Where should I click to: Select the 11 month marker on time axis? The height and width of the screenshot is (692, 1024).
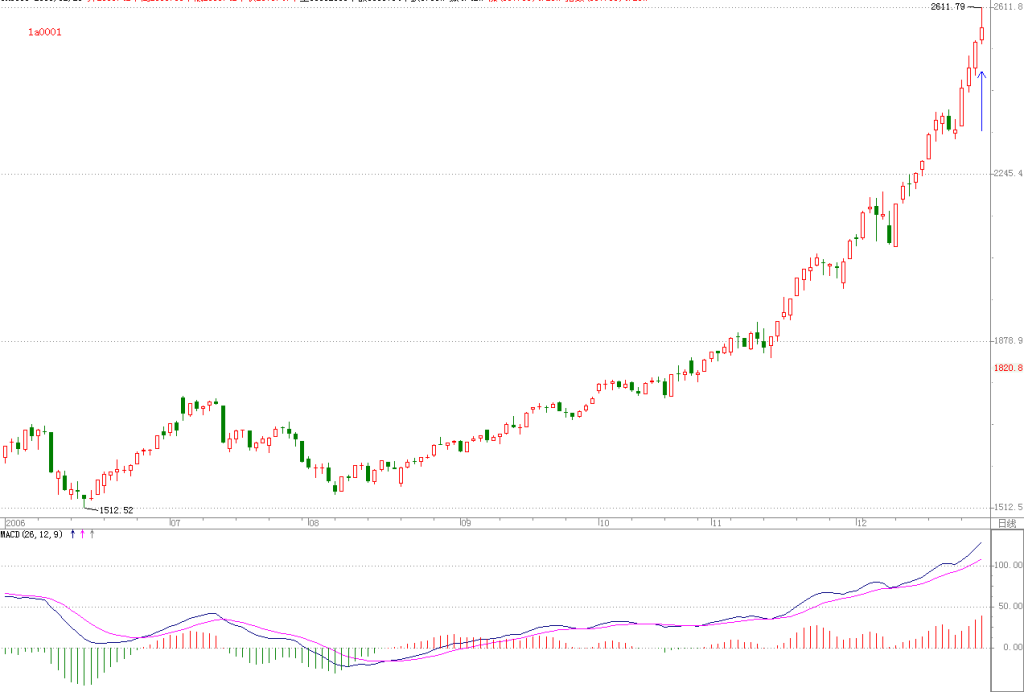(x=717, y=523)
